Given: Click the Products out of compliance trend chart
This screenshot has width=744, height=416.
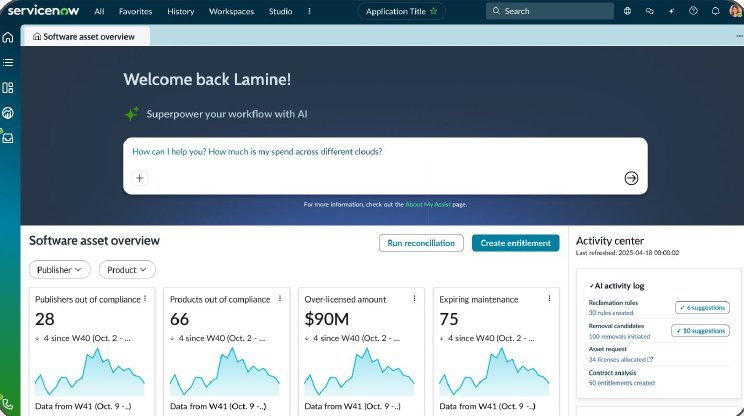Looking at the screenshot, I should 224,372.
